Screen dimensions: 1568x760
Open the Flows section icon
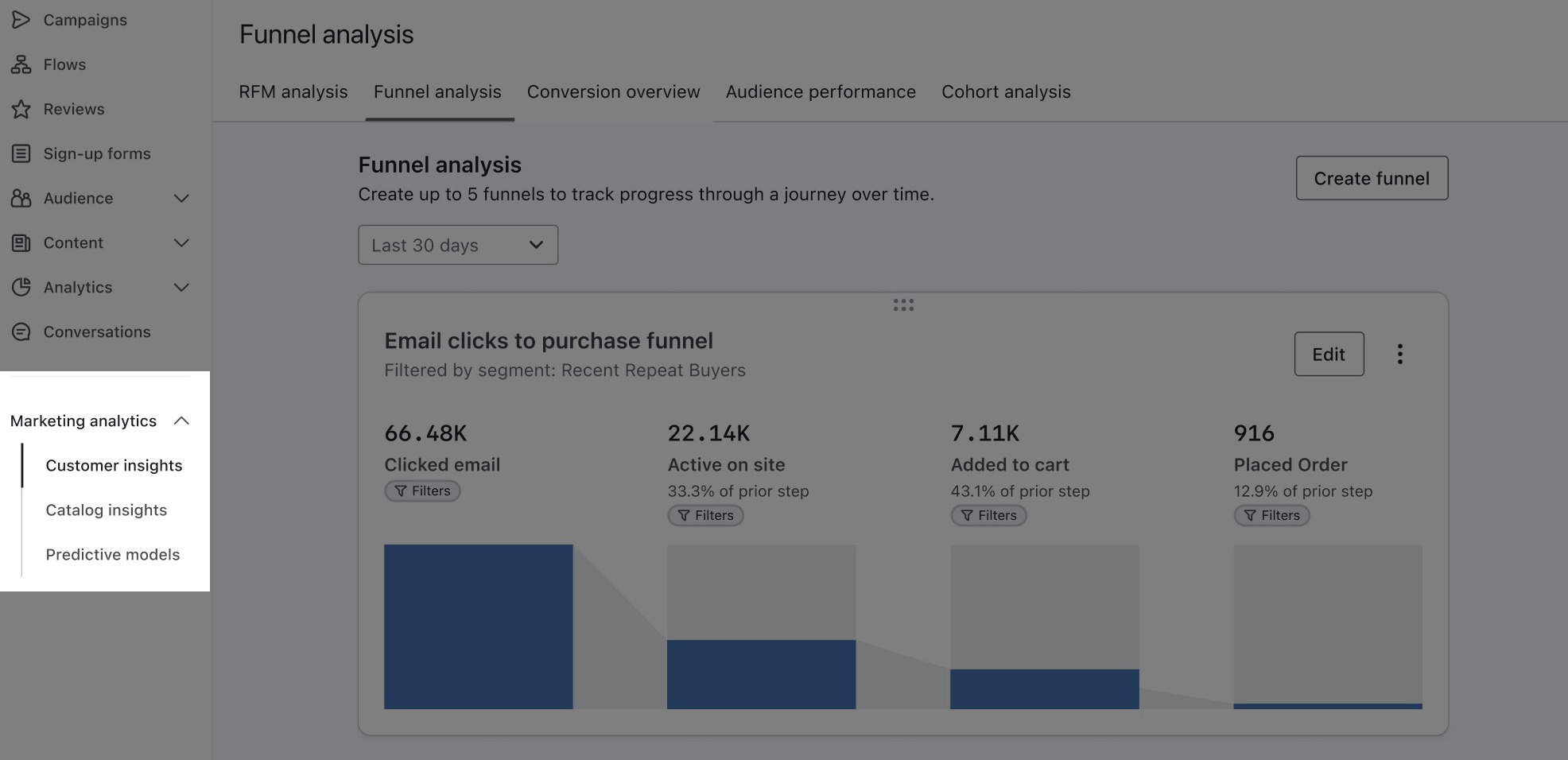[x=21, y=64]
